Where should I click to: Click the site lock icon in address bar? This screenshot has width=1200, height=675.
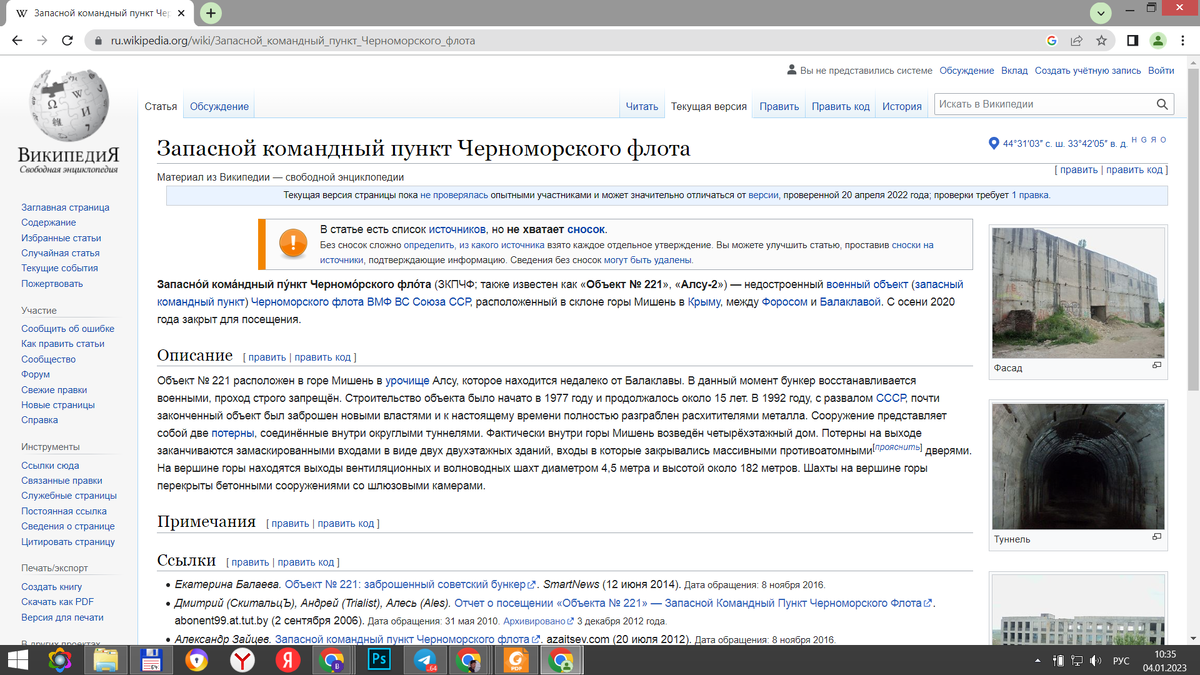click(97, 41)
